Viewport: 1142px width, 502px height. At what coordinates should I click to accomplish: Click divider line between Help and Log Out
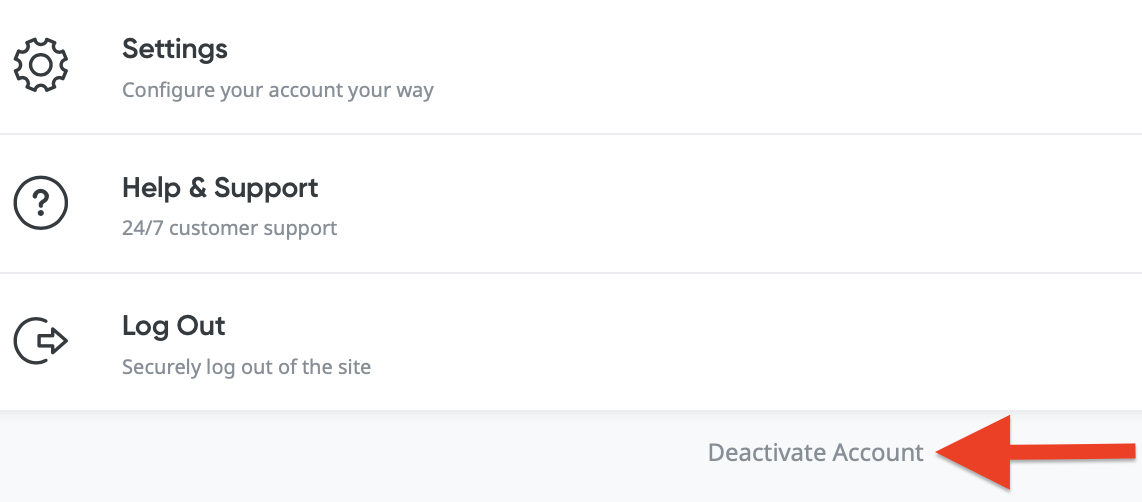(570, 273)
